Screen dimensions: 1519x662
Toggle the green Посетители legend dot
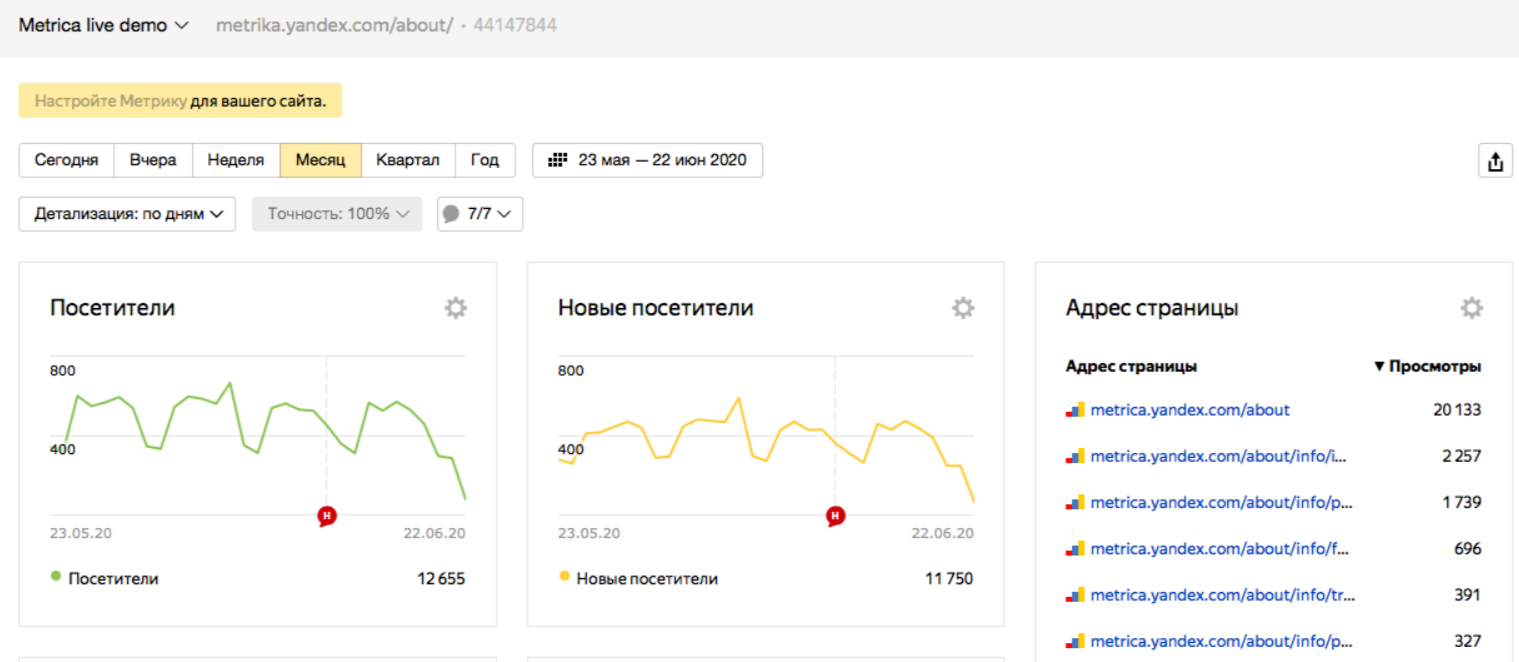tap(56, 577)
